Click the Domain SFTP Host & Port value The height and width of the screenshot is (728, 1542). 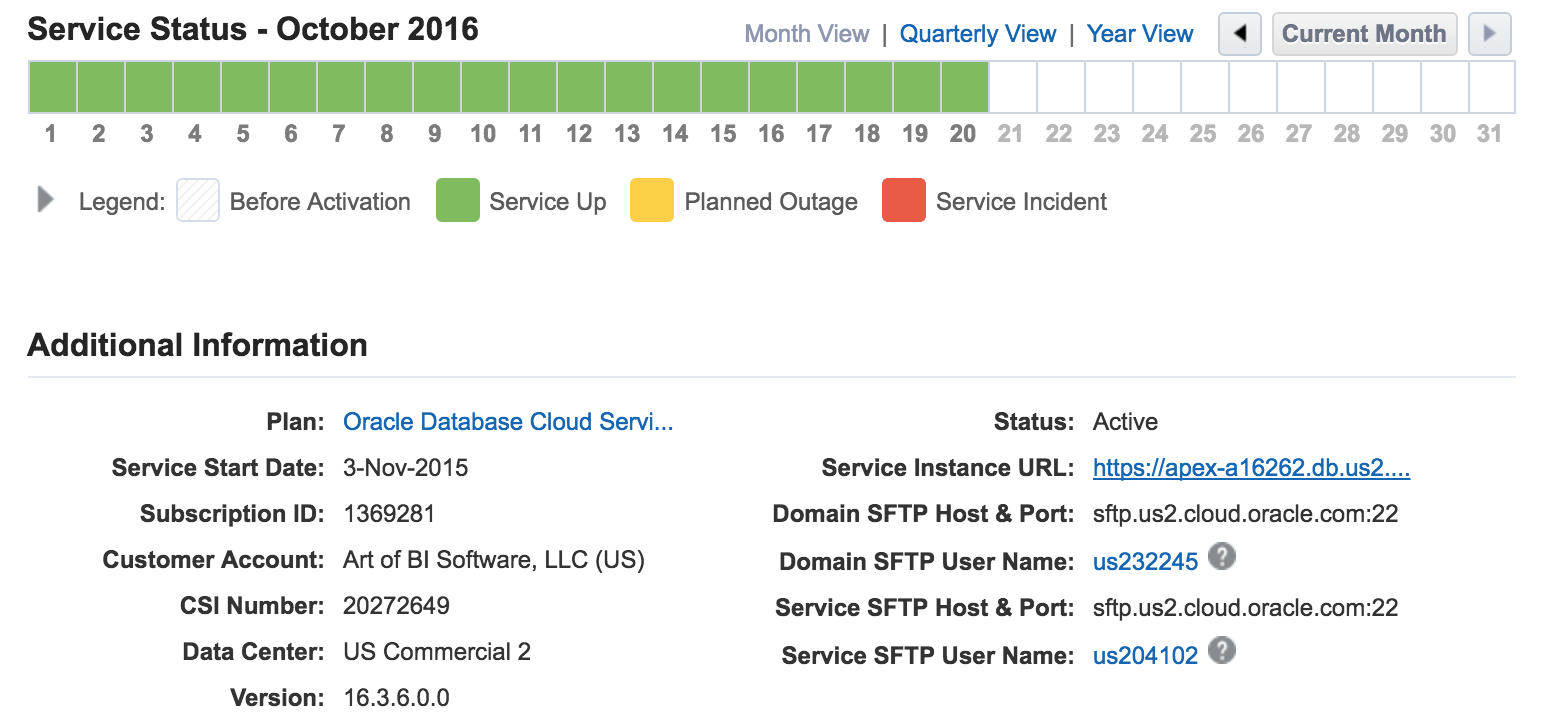tap(1245, 514)
